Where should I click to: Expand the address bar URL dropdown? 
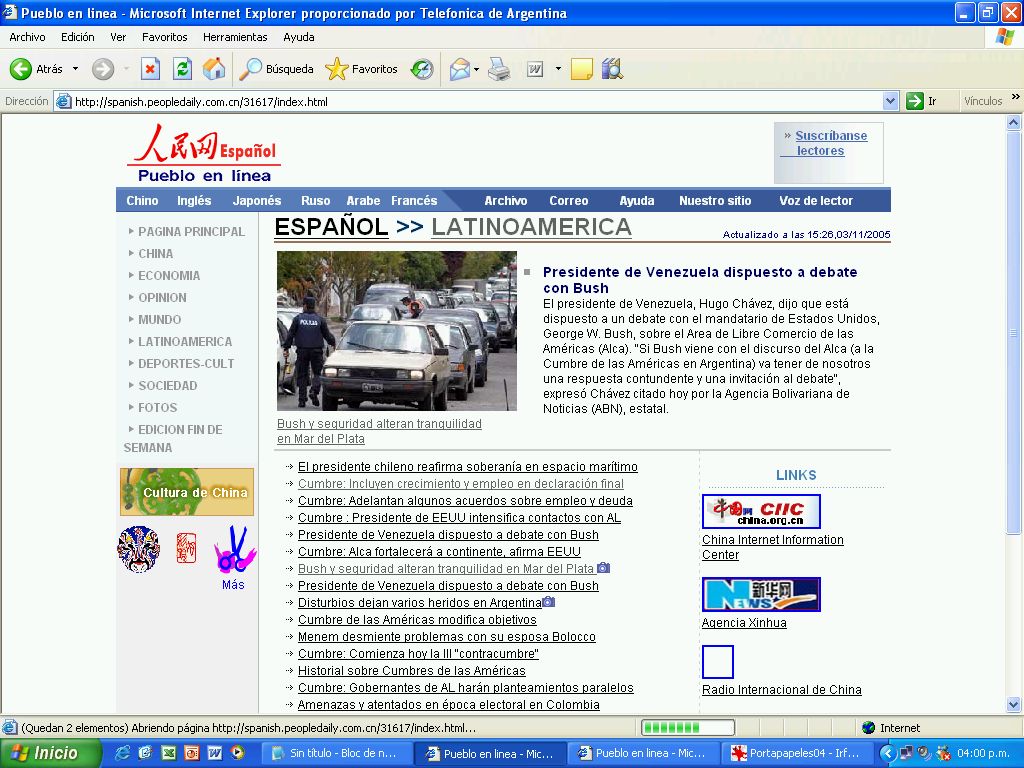pyautogui.click(x=890, y=101)
